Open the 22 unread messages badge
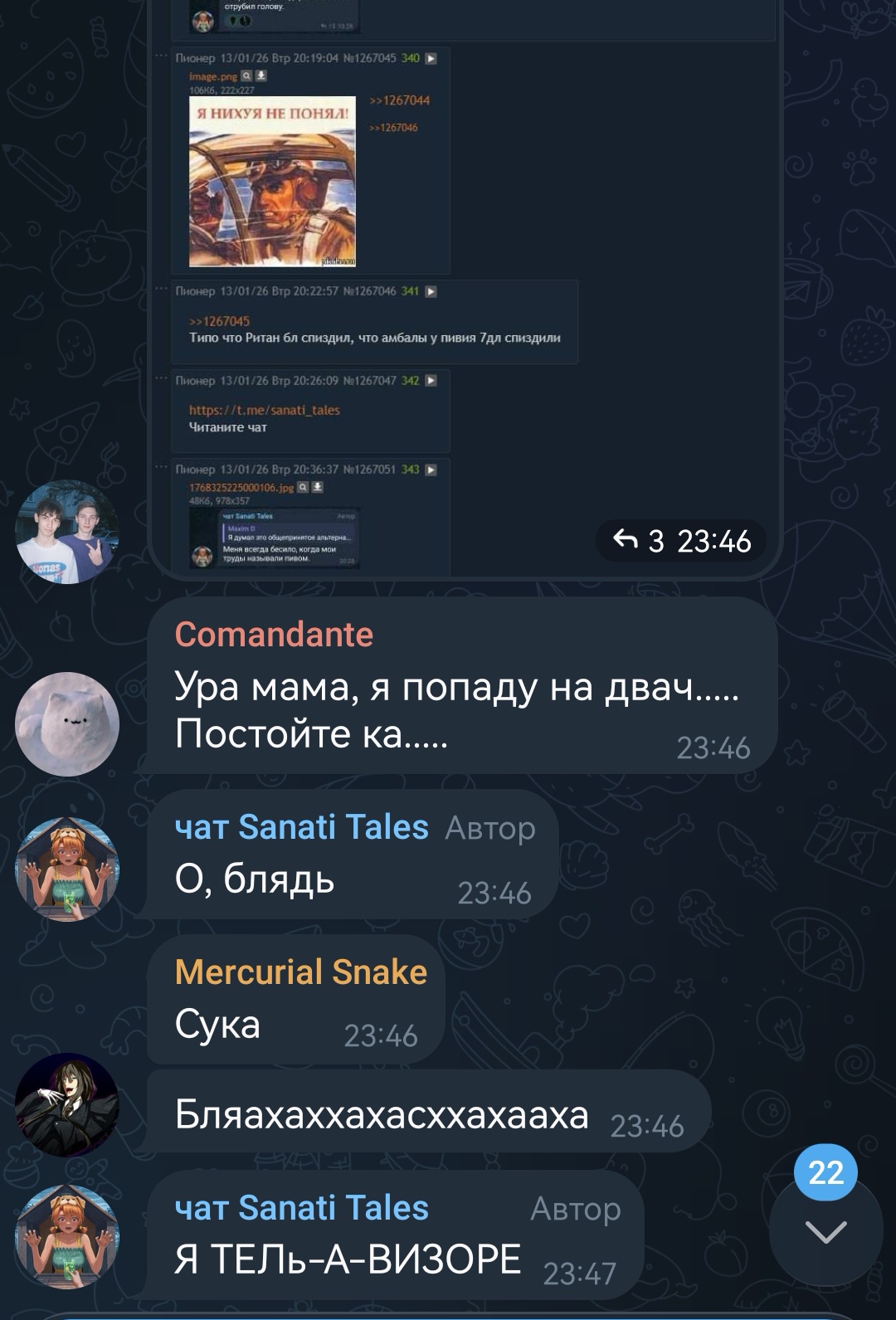The width and height of the screenshot is (896, 1320). coord(825,1172)
